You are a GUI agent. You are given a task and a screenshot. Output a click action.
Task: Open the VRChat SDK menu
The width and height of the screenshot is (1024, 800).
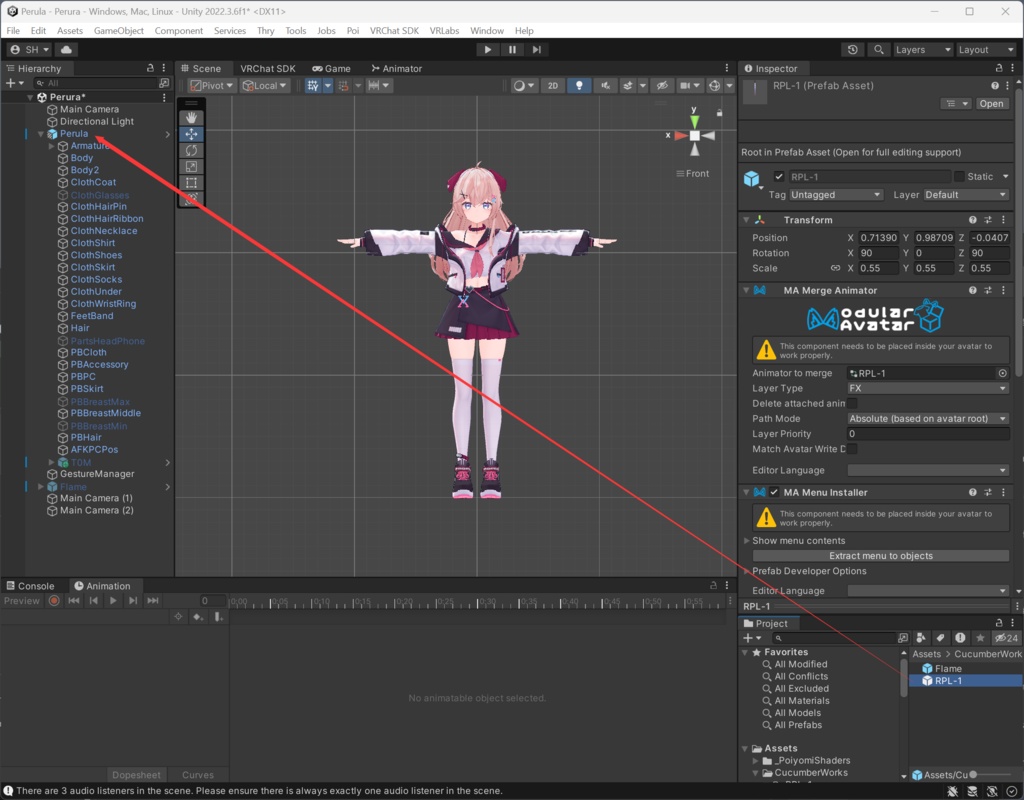click(x=394, y=31)
